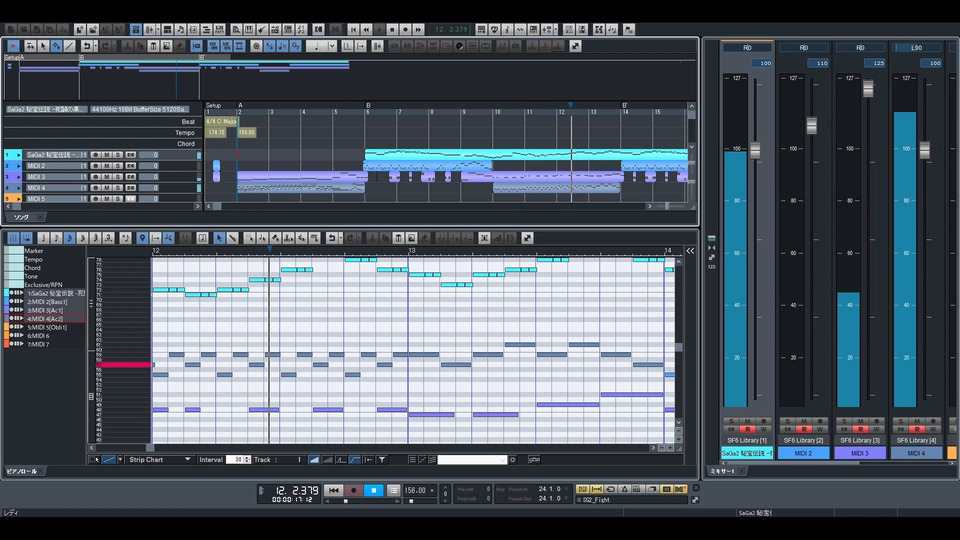The height and width of the screenshot is (540, 960).
Task: Open the Strip Chart dropdown
Action: [160, 460]
